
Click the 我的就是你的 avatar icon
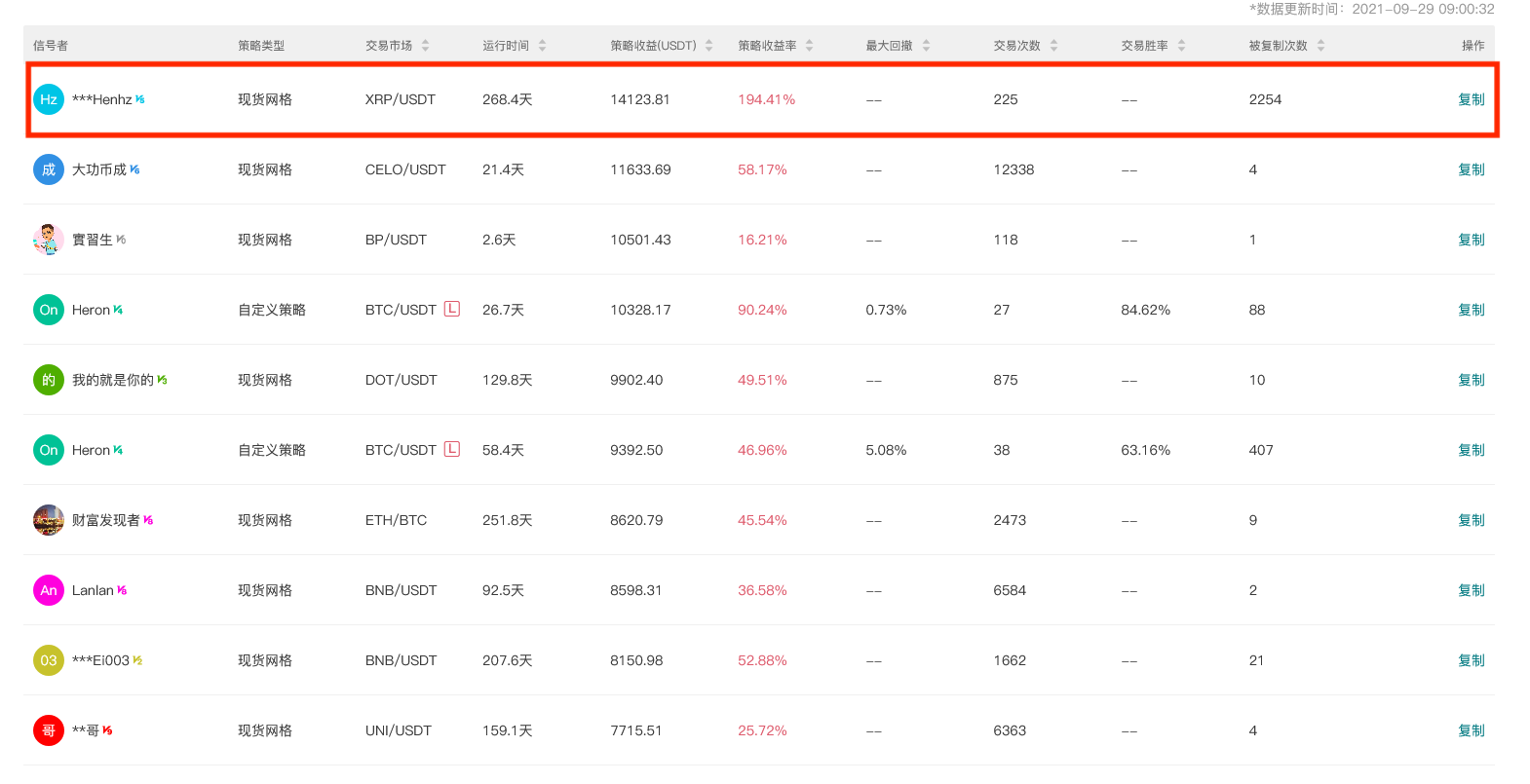49,380
